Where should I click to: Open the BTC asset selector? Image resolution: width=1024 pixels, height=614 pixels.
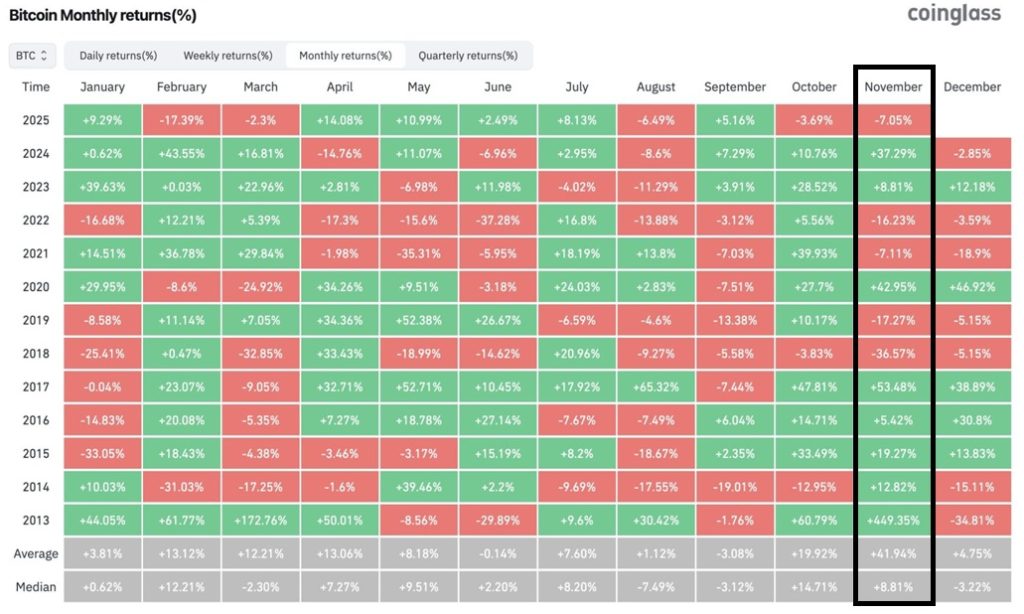31,56
